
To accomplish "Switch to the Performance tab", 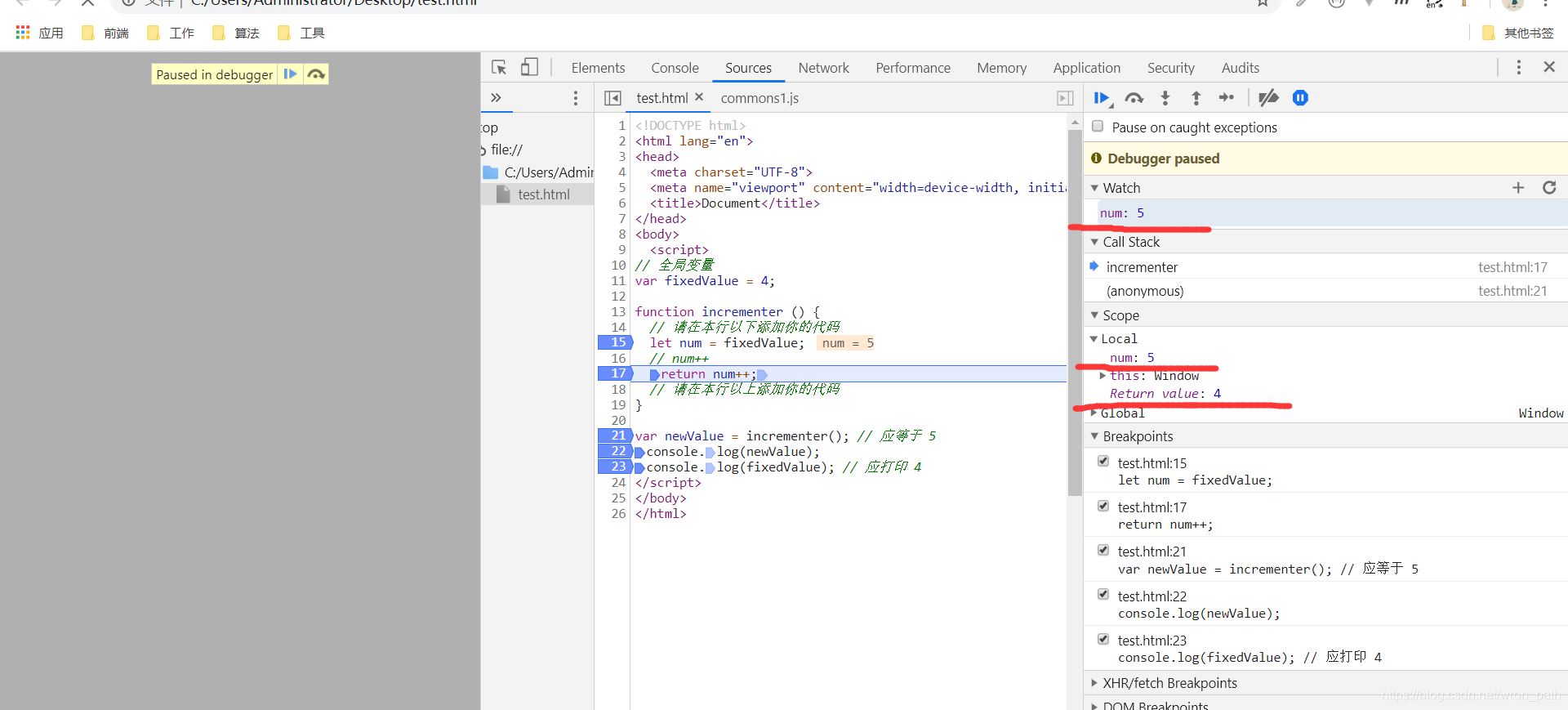I will [913, 68].
